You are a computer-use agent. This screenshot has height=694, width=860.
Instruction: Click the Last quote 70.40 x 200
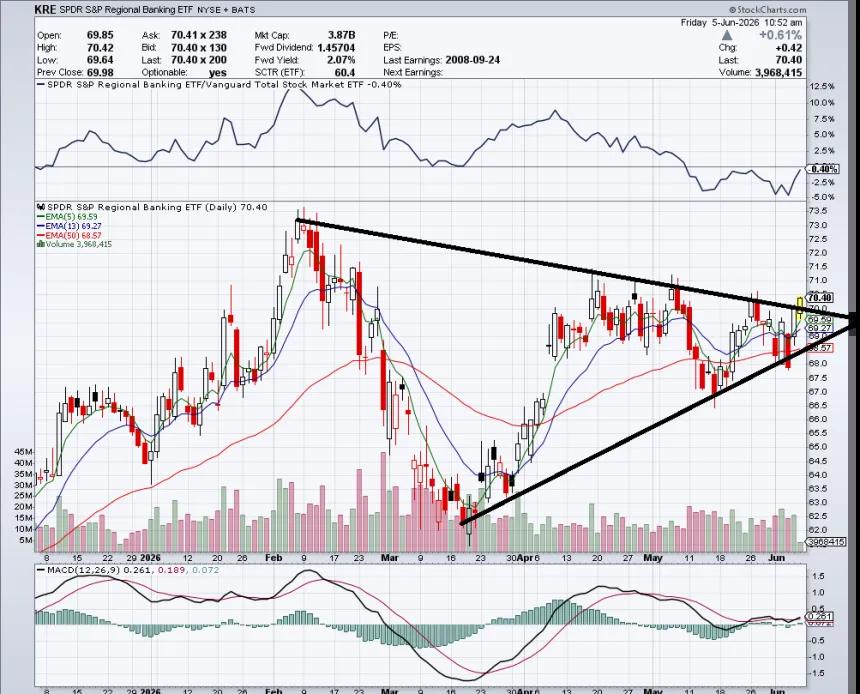pos(199,60)
